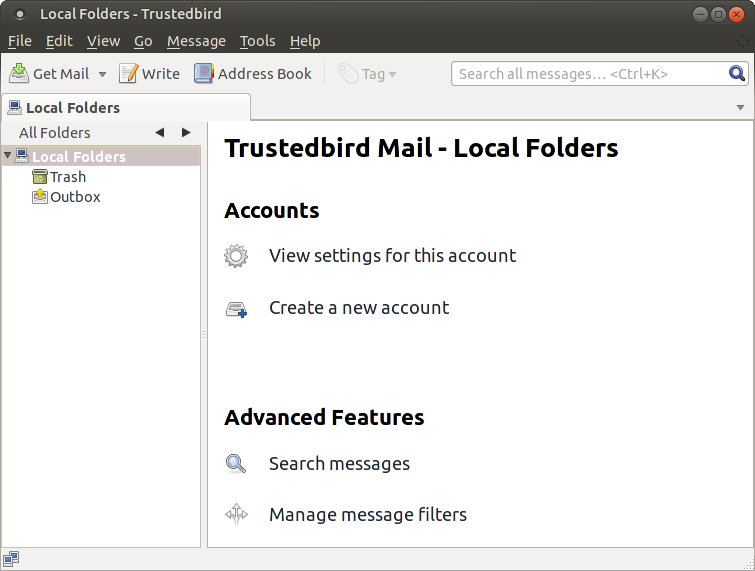The height and width of the screenshot is (571, 755).
Task: Open the Message menu
Action: pos(196,41)
